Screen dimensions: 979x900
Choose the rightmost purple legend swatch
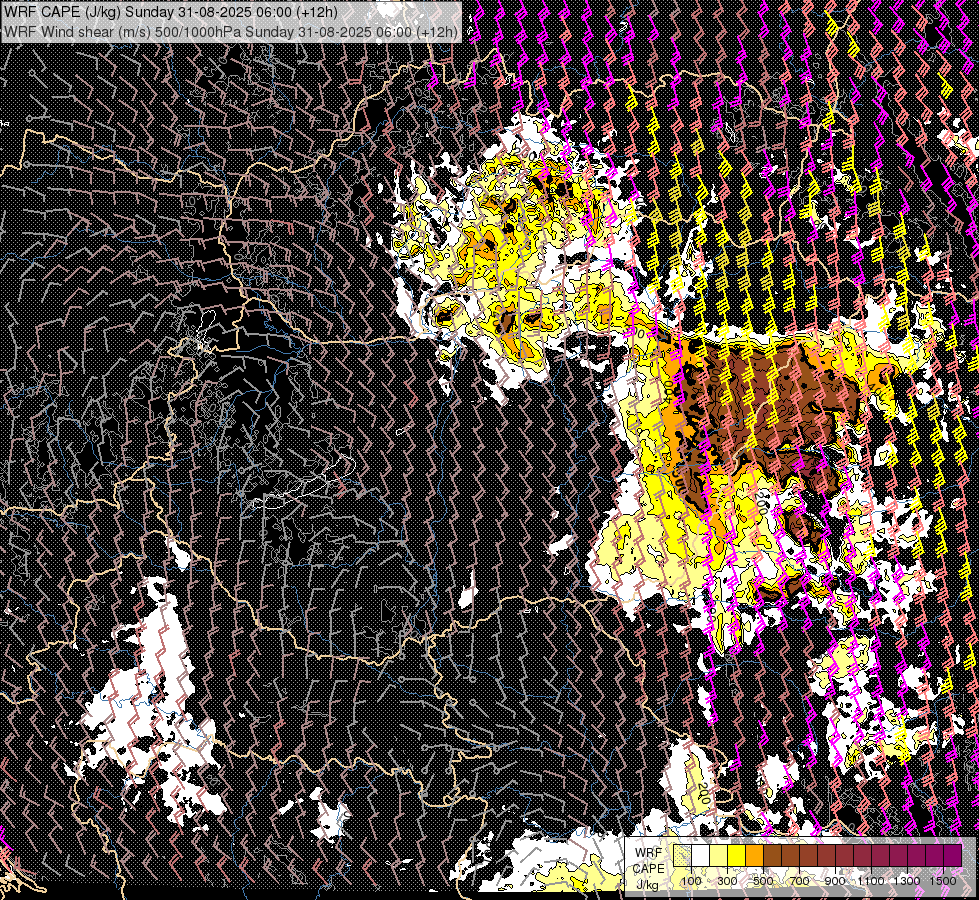pos(952,855)
